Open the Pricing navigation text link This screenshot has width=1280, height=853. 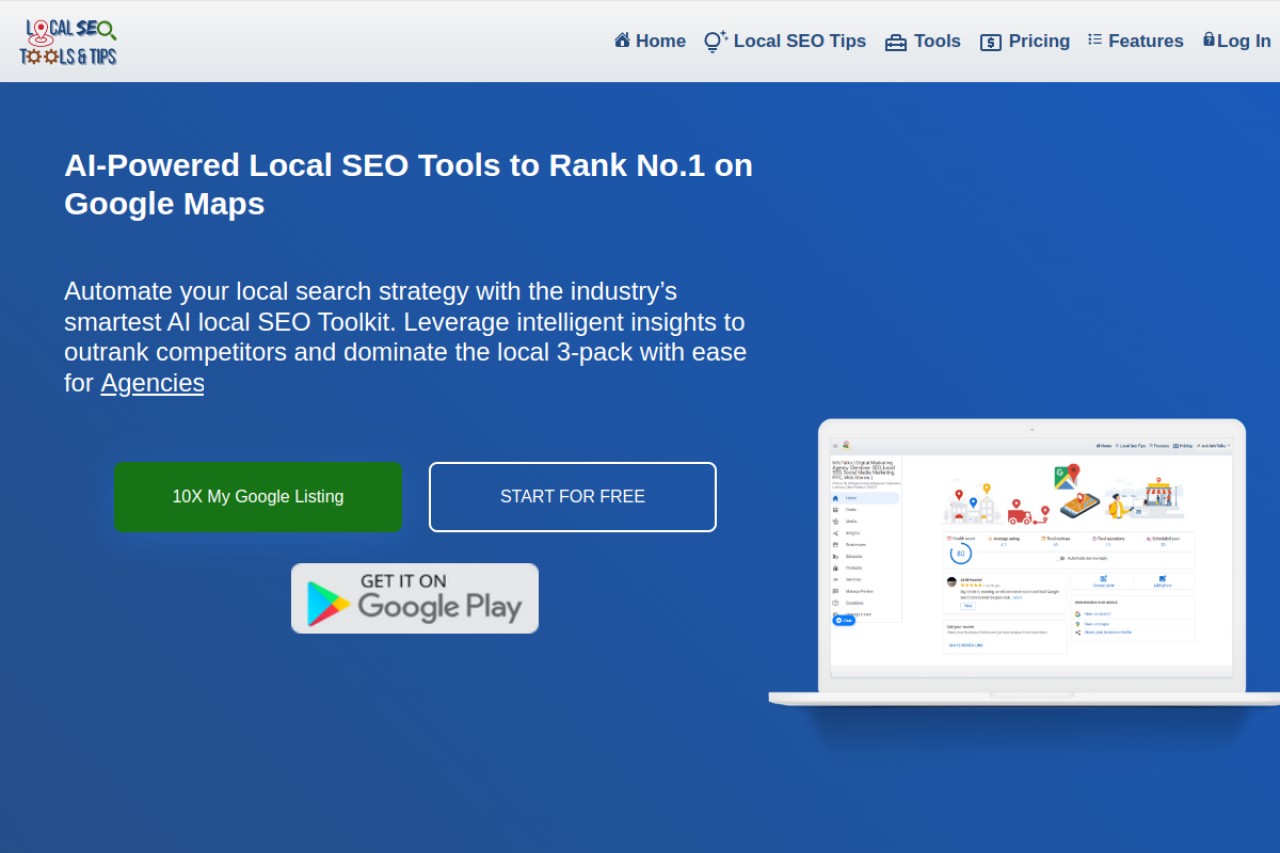tap(1039, 41)
